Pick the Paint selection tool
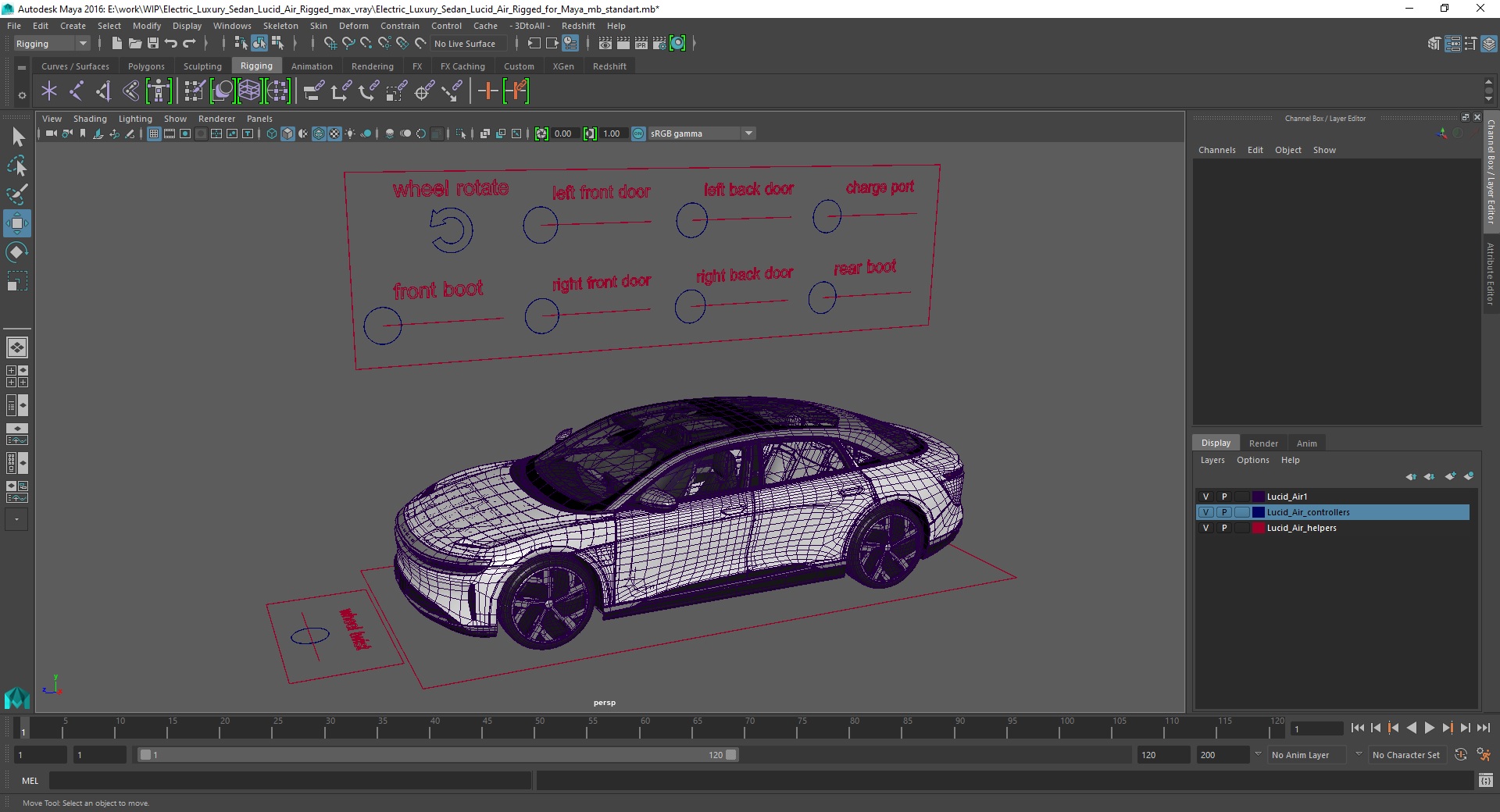 [x=16, y=194]
